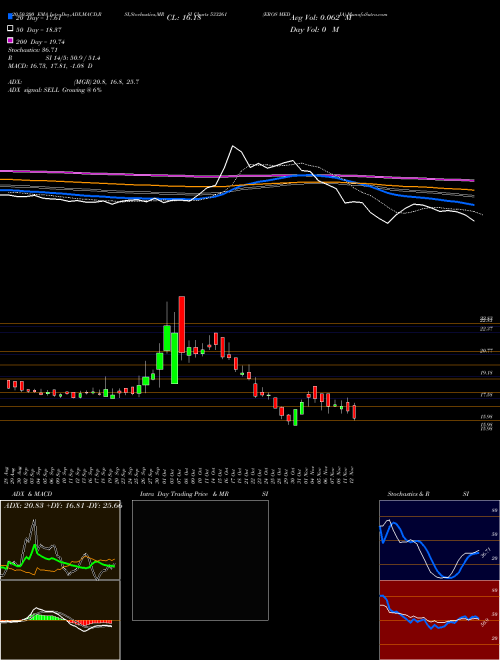This screenshot has width=500, height=660.
Task: Click the white 50 Day EMA legend swatch
Action: coord(10,29)
